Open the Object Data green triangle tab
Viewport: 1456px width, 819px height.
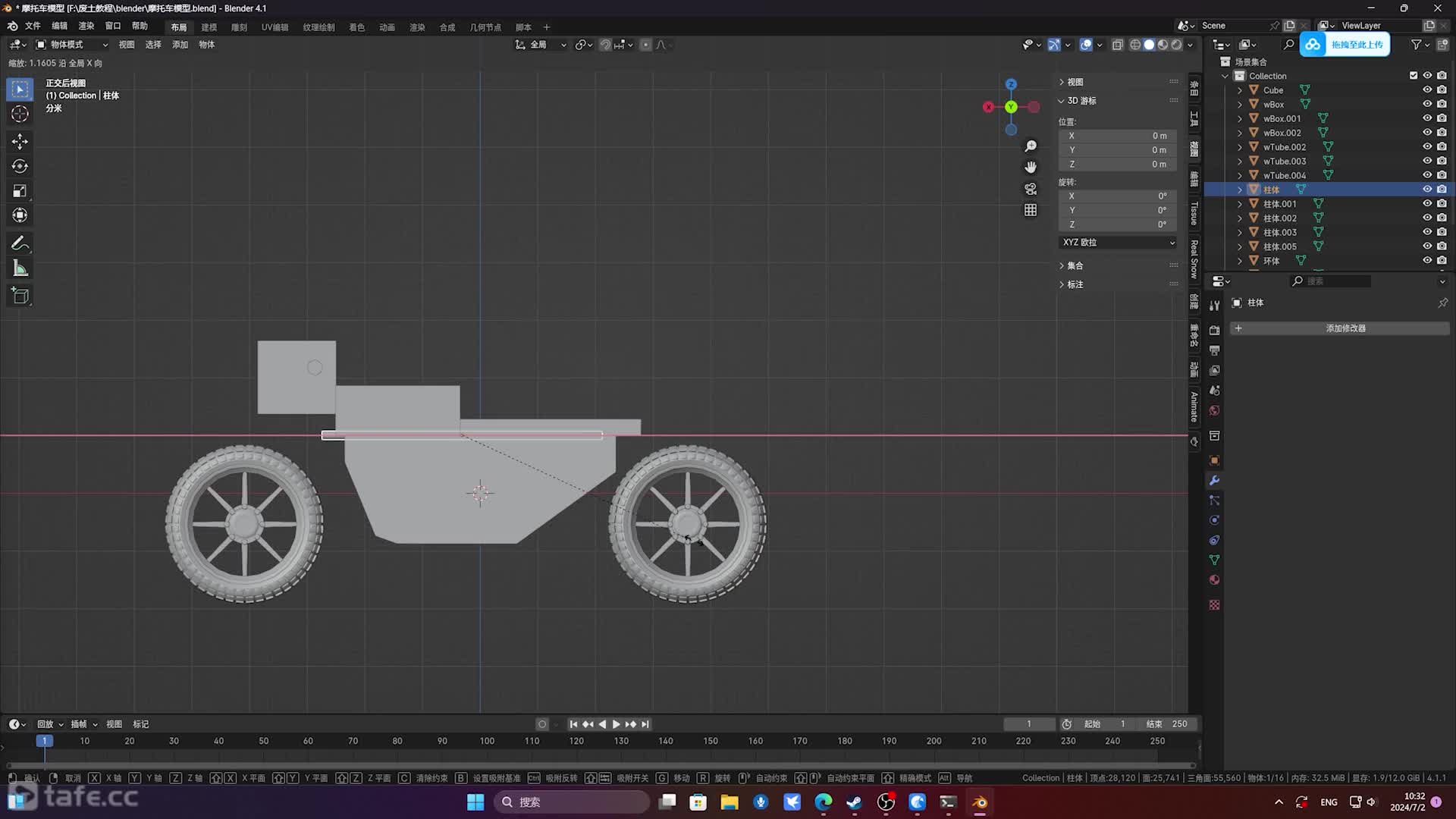pos(1214,560)
